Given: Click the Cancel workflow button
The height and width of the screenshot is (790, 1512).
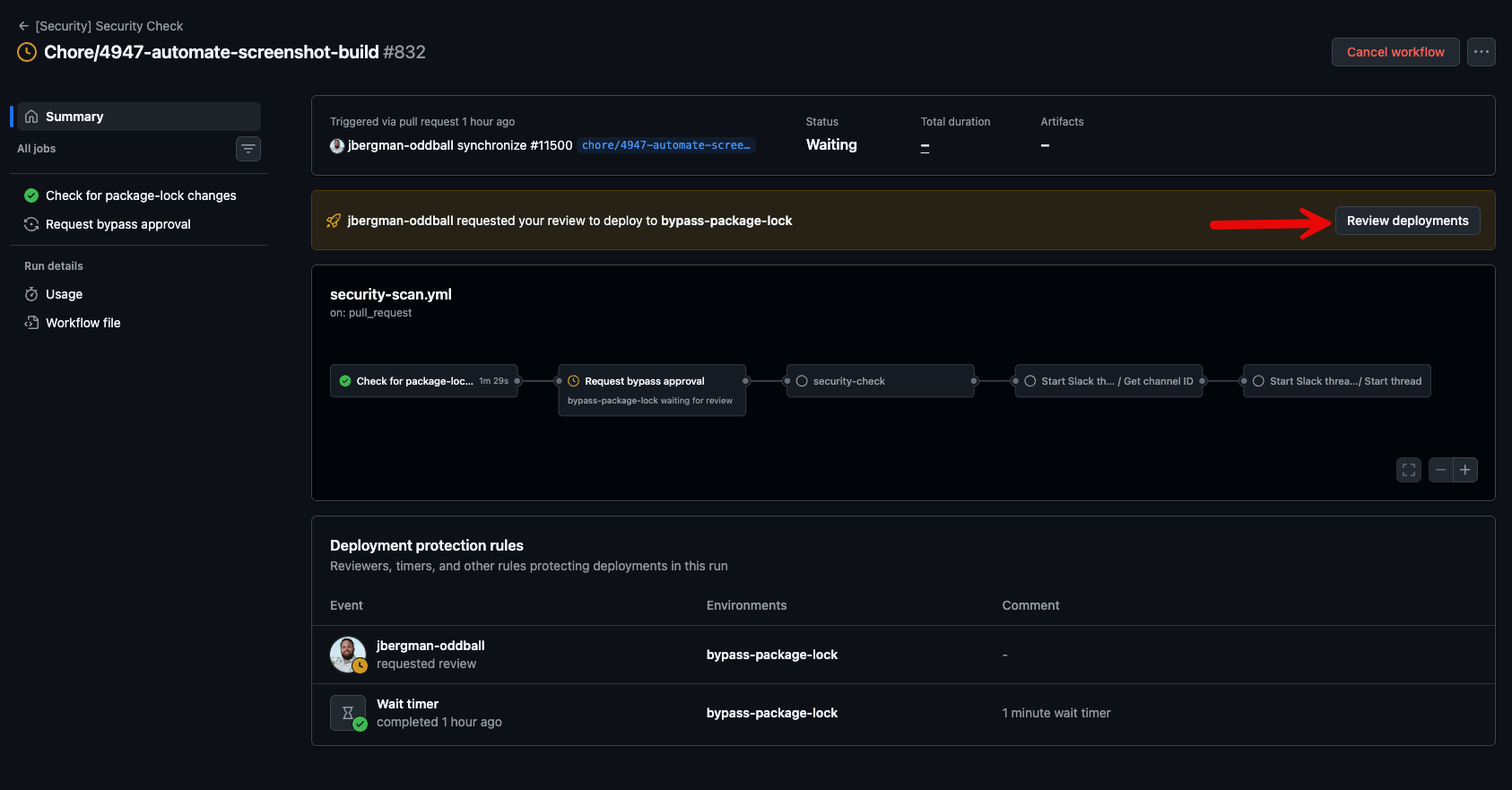Looking at the screenshot, I should point(1395,52).
